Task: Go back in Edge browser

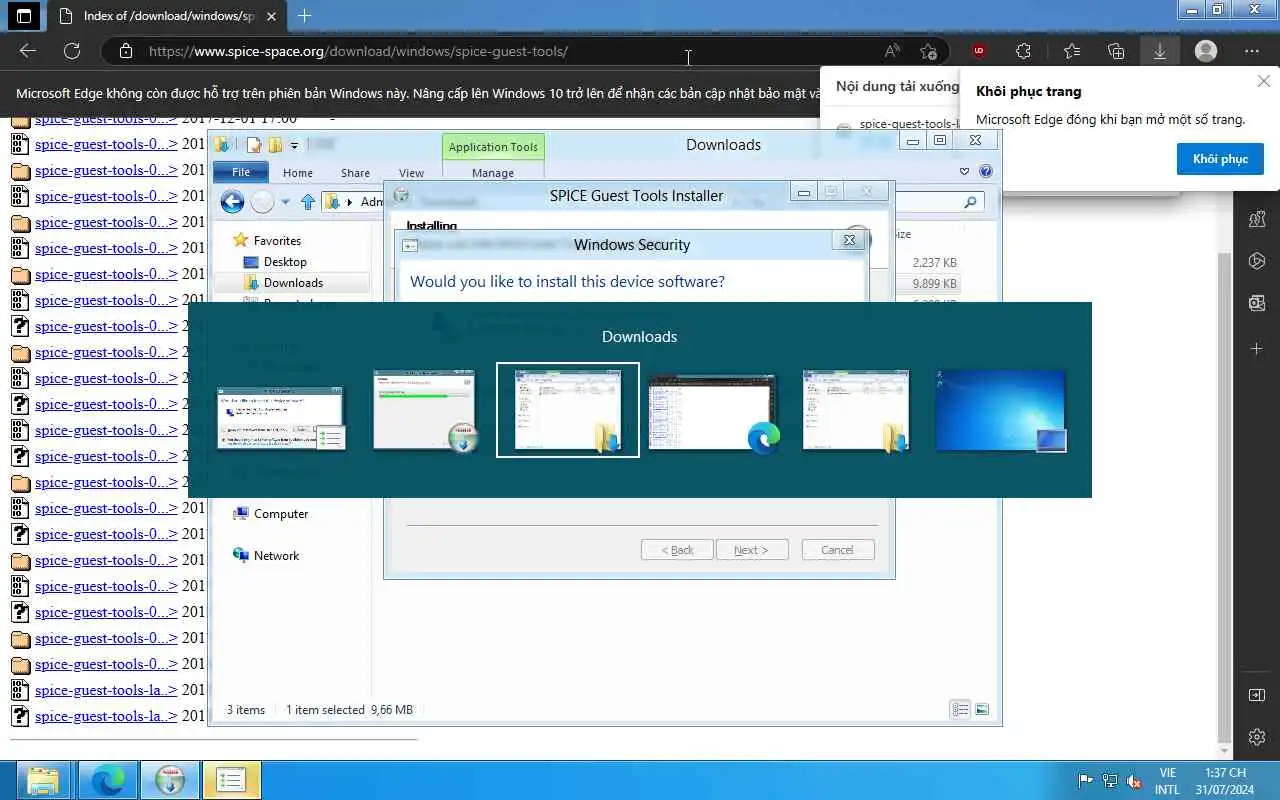Action: [x=28, y=51]
